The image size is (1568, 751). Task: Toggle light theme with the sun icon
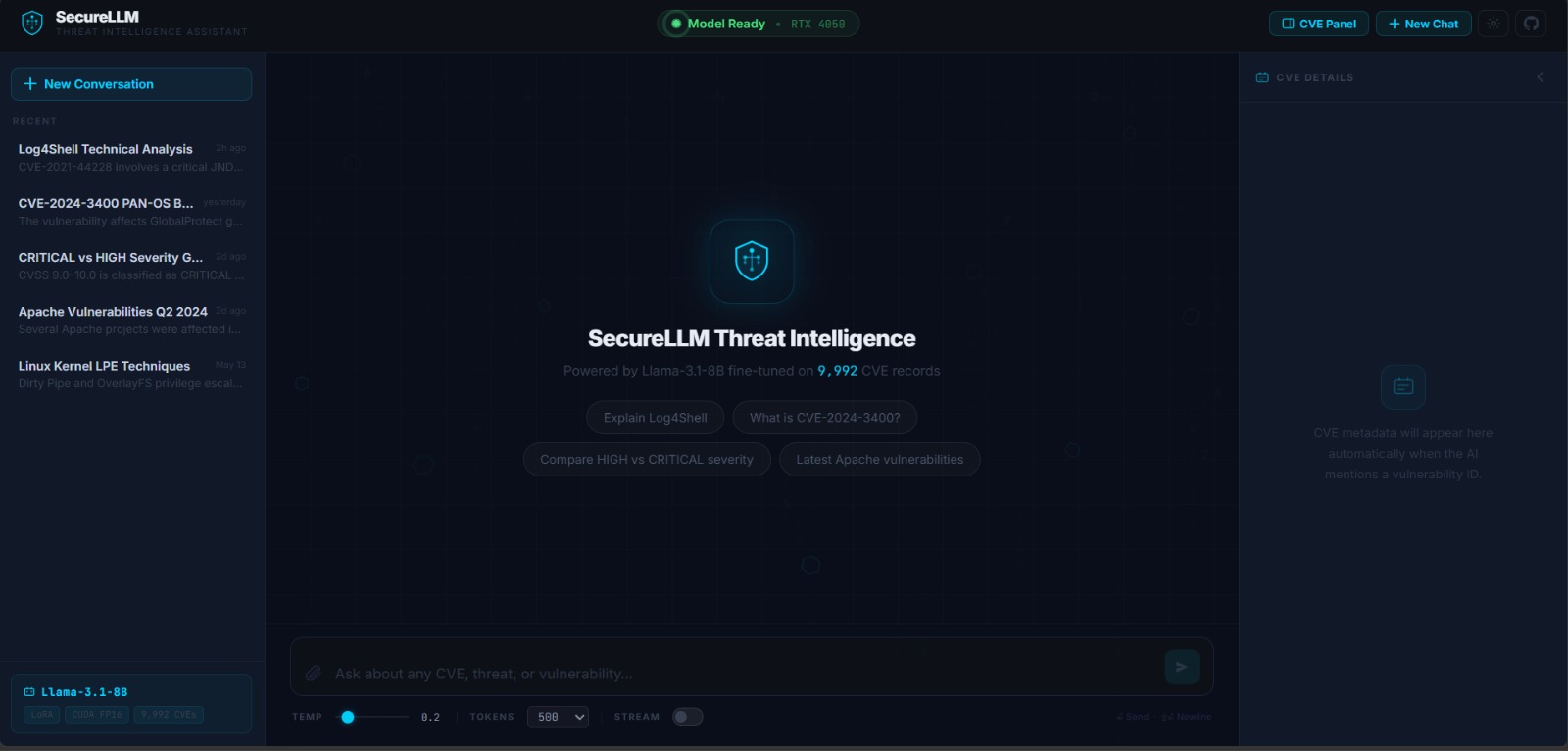[x=1494, y=24]
